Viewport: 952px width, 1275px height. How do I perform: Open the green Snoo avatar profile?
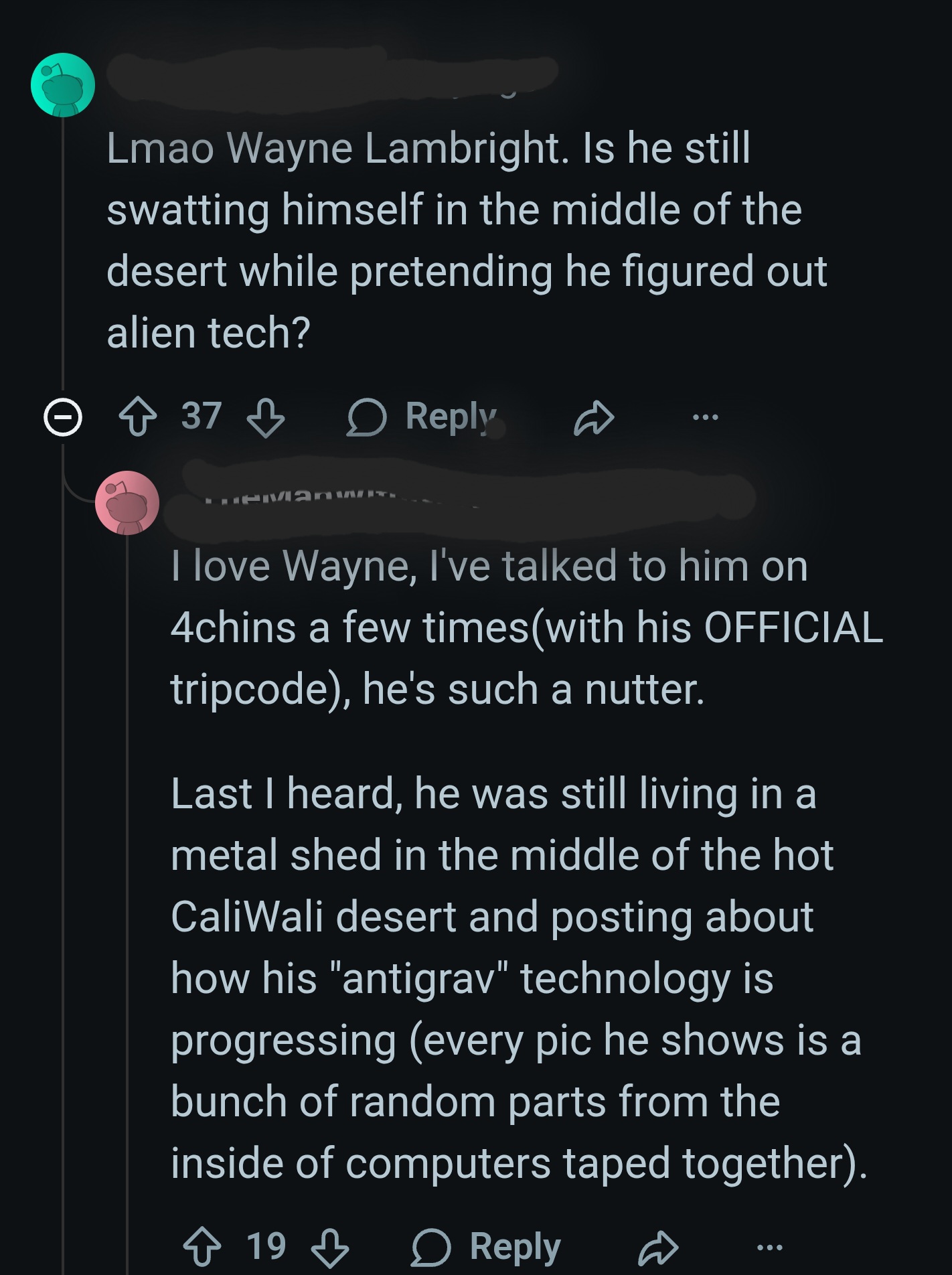pyautogui.click(x=63, y=85)
